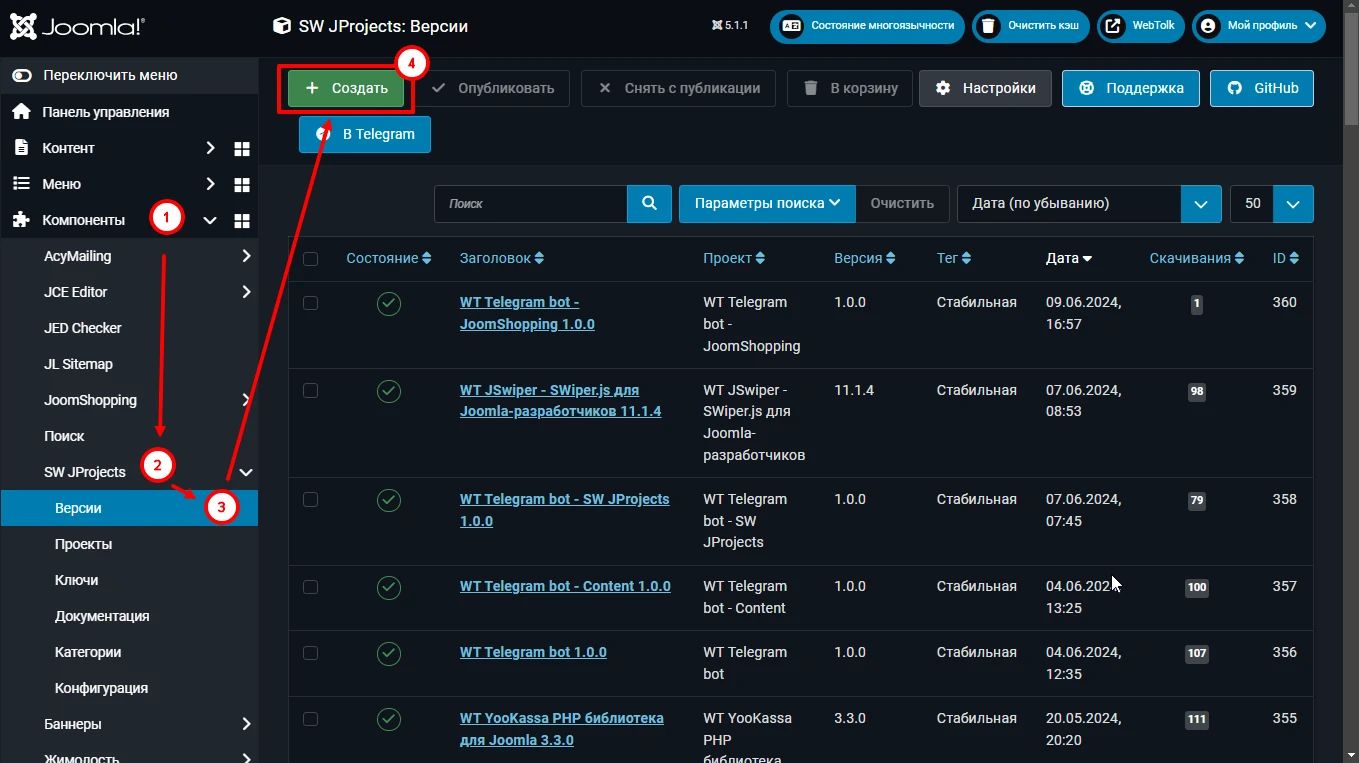
Task: Open the Компоненты dashboard grid icon
Action: (241, 221)
